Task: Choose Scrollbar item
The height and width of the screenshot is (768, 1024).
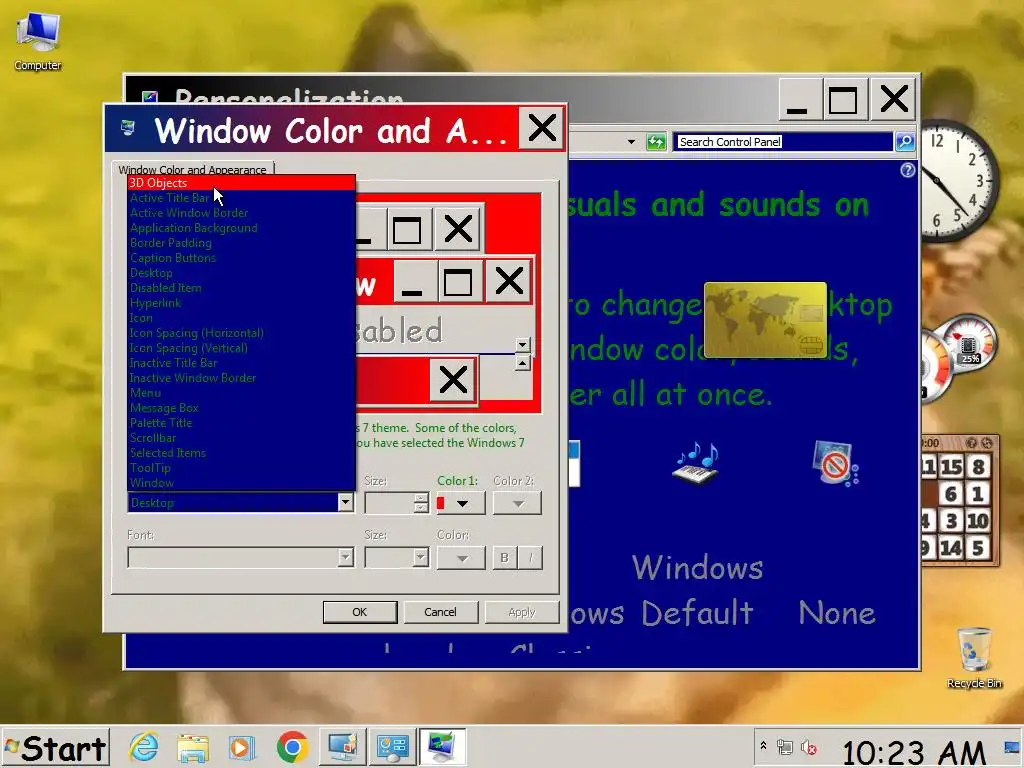Action: point(242,438)
